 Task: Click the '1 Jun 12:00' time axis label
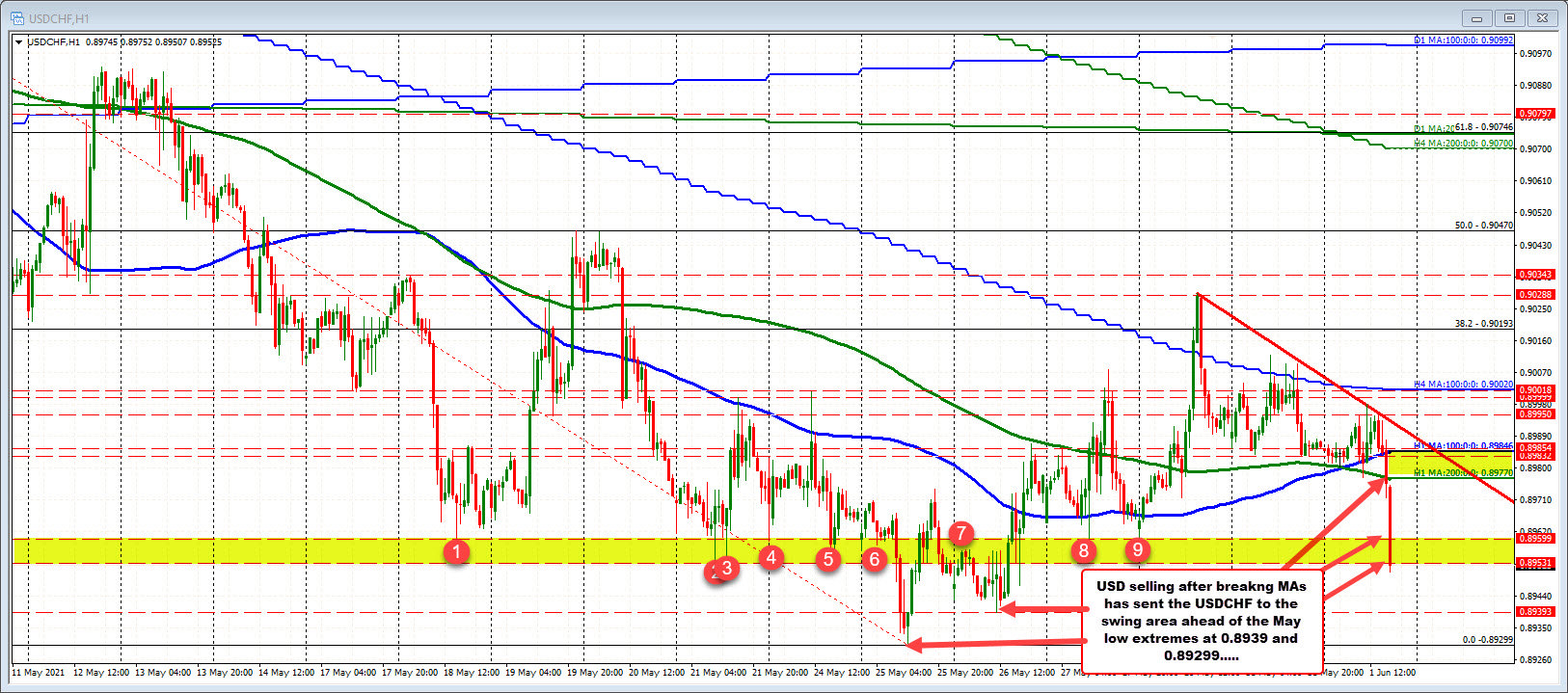pos(1392,672)
